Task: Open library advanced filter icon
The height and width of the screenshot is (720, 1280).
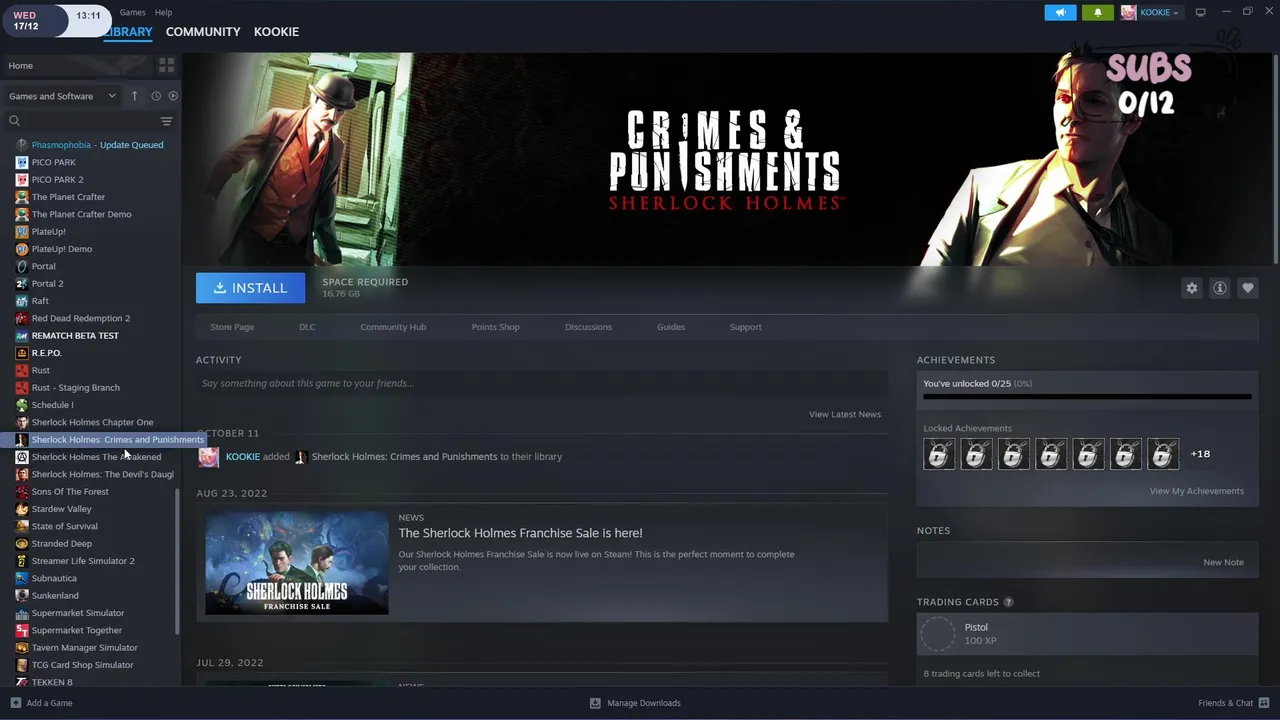Action: coord(166,121)
